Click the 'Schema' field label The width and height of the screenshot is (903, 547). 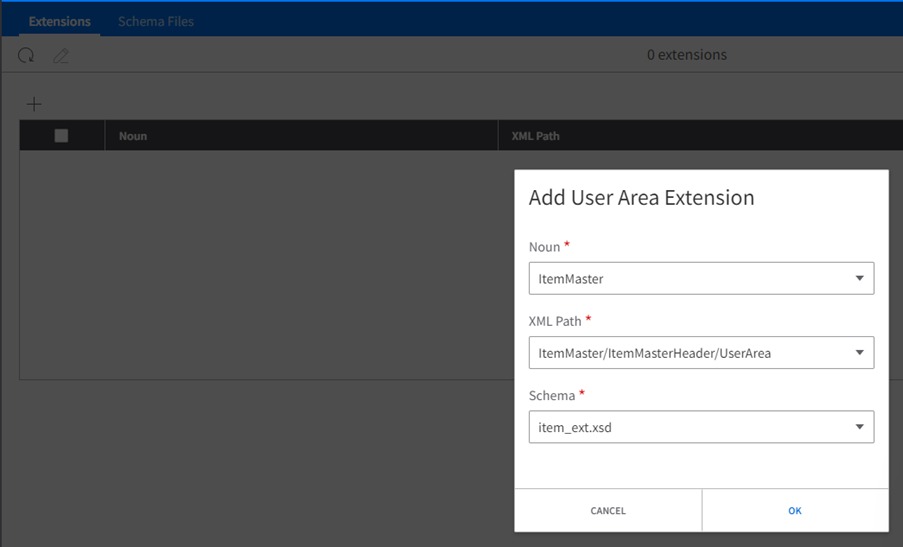(552, 396)
